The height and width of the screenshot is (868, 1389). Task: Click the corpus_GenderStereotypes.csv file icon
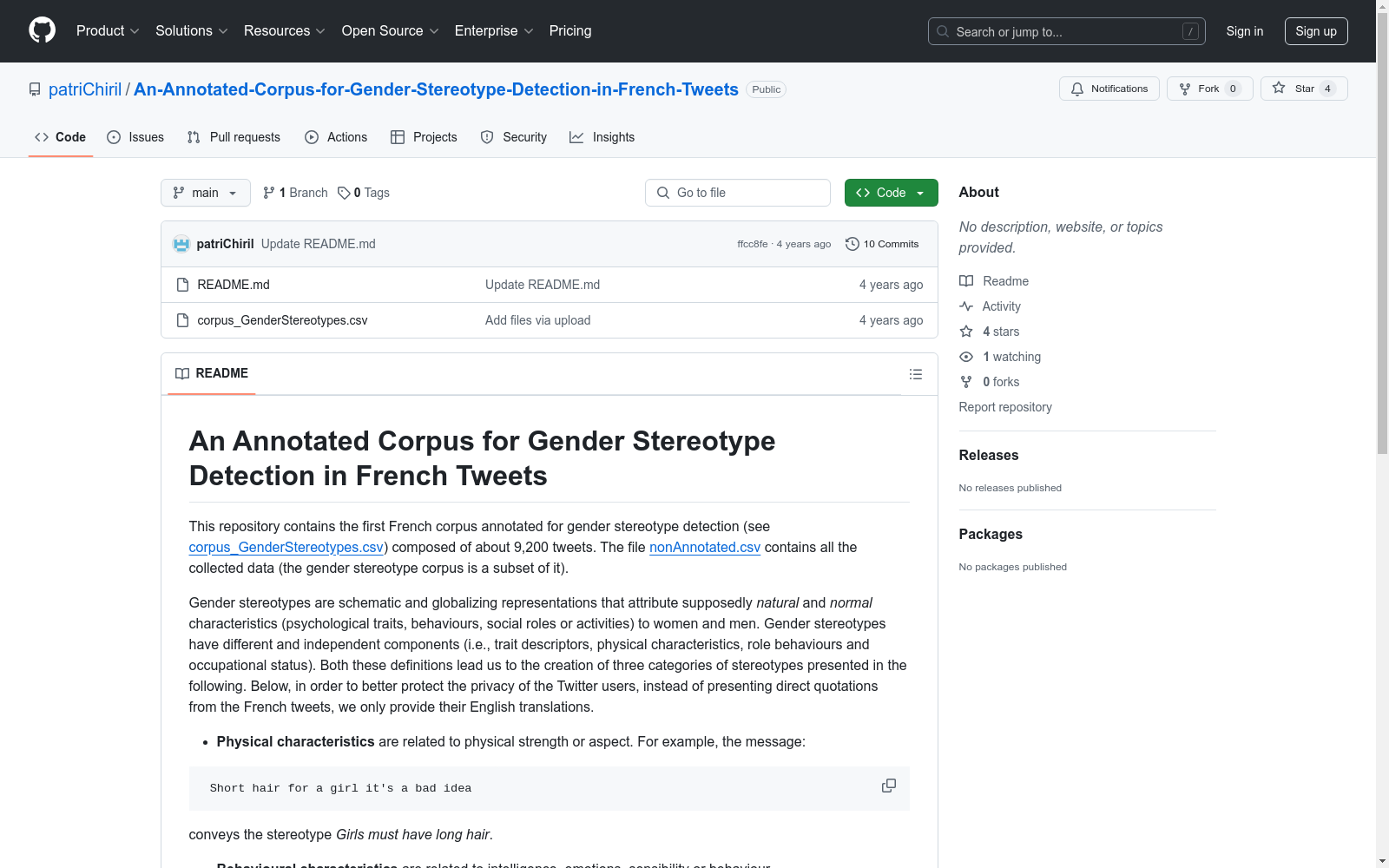coord(182,320)
